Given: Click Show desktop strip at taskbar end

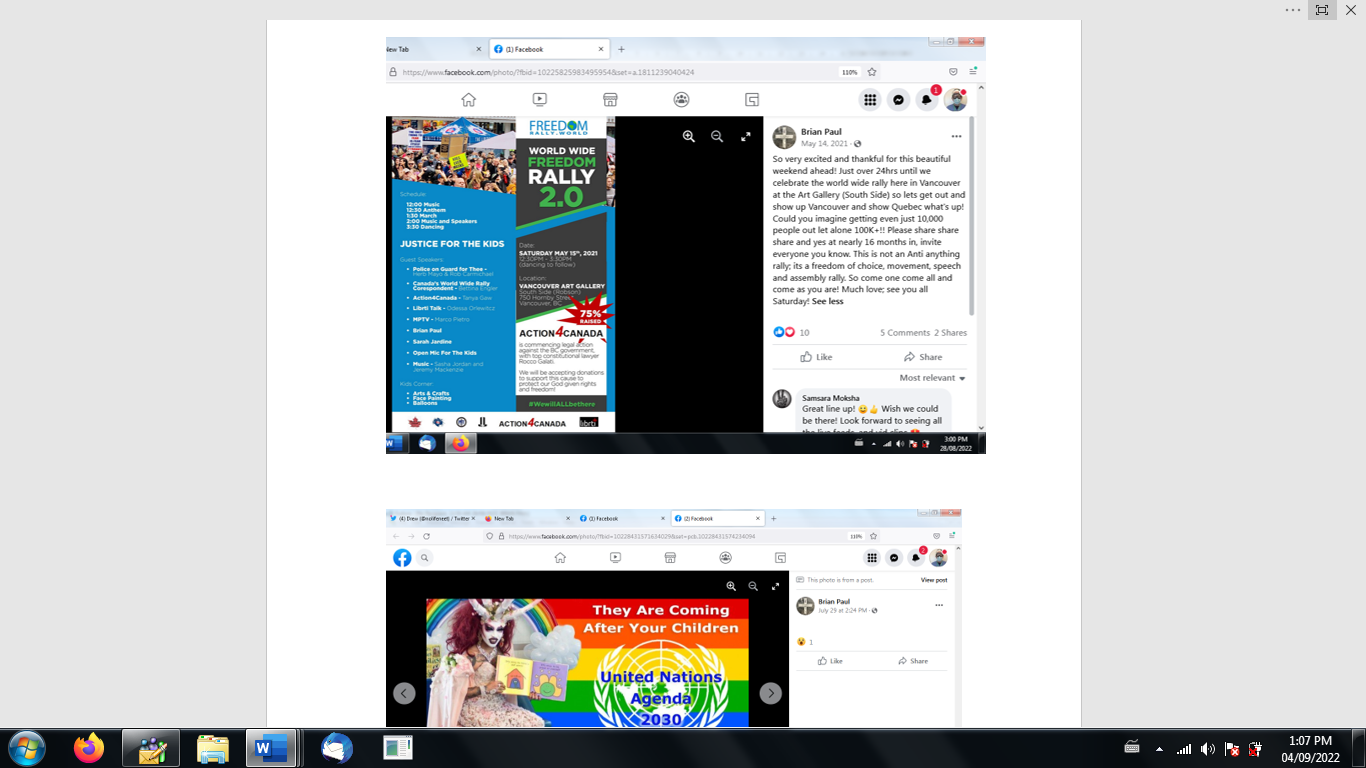Looking at the screenshot, I should [1359, 748].
